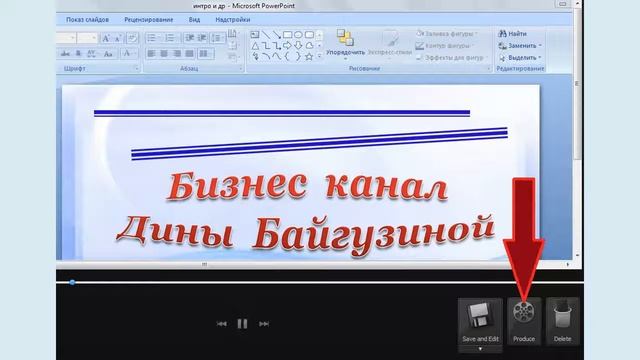Skip to the preview's previous frame
The image size is (640, 360).
pos(221,324)
